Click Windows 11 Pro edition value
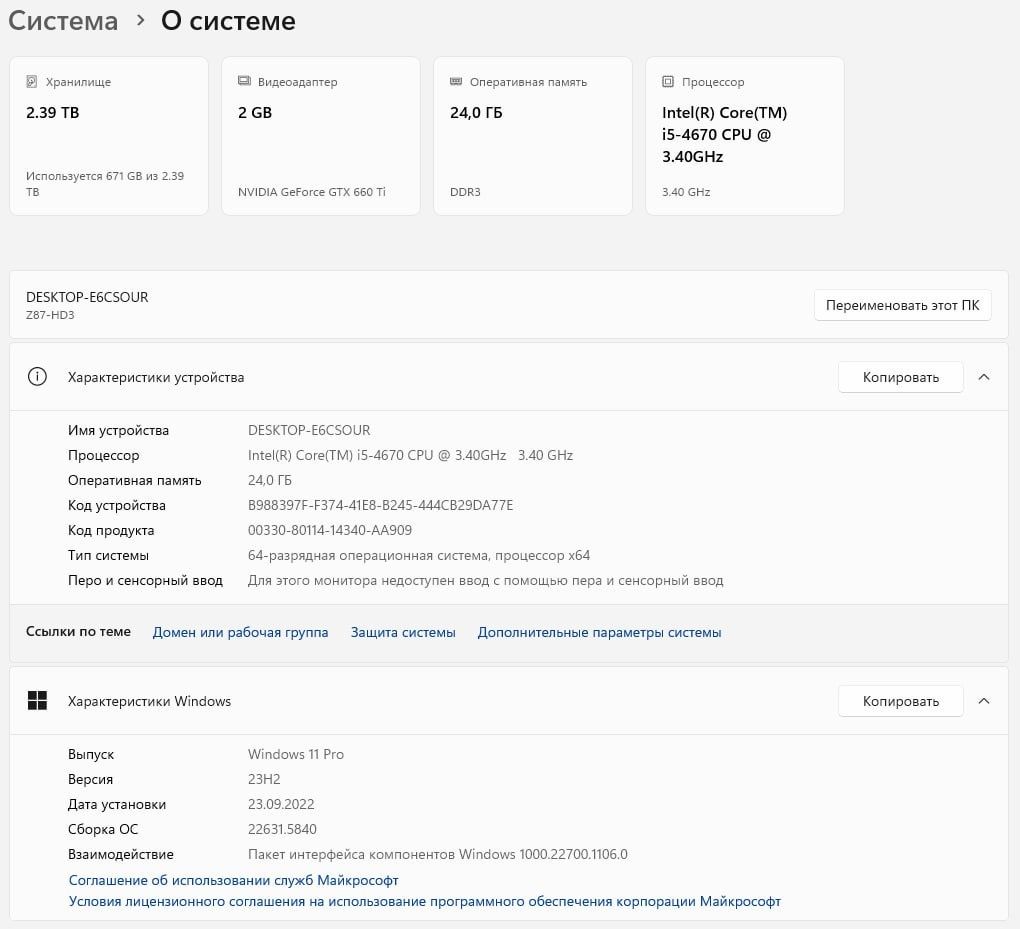1020x929 pixels. click(x=296, y=754)
